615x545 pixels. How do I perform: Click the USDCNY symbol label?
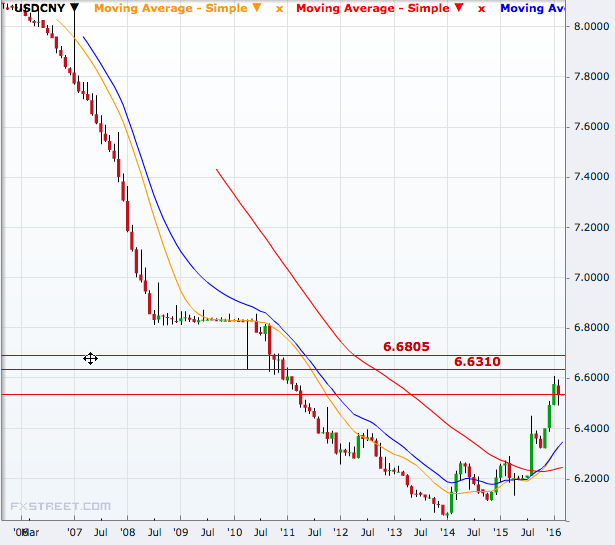(x=39, y=8)
